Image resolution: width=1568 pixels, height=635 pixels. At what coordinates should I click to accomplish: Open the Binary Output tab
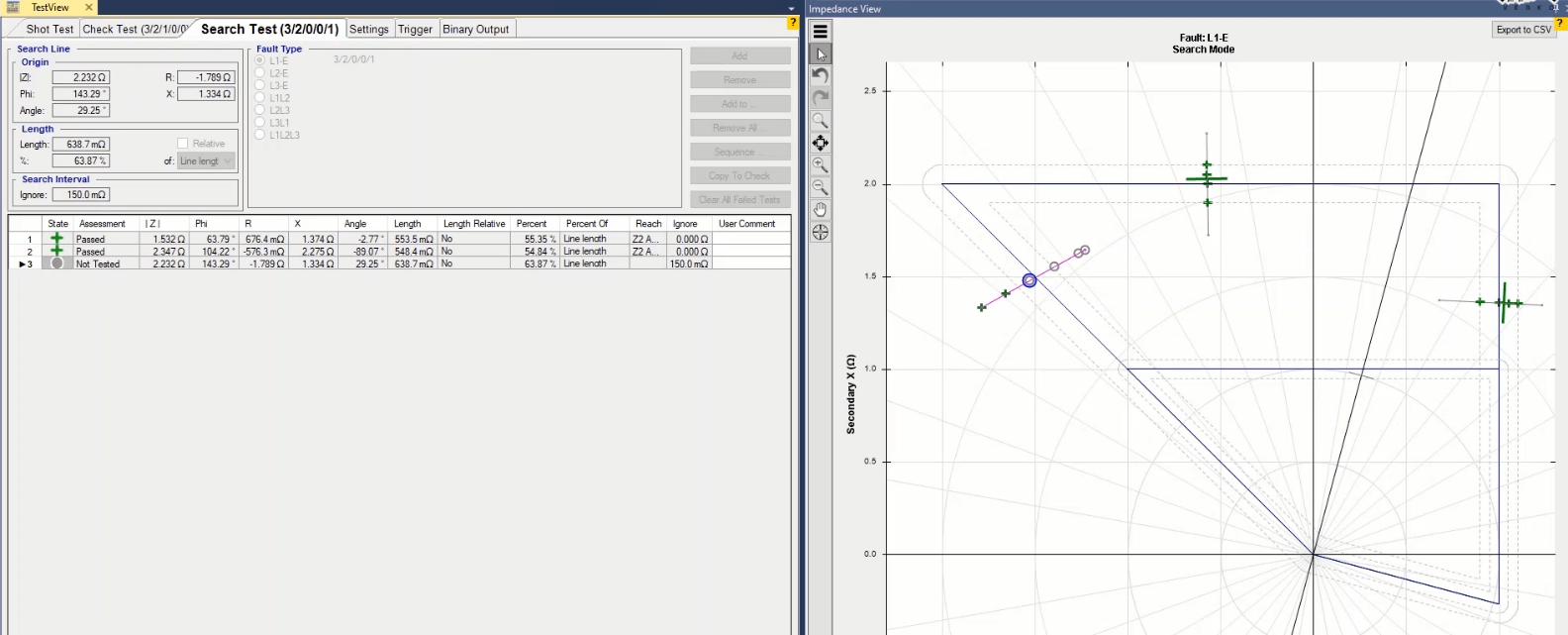(x=475, y=30)
